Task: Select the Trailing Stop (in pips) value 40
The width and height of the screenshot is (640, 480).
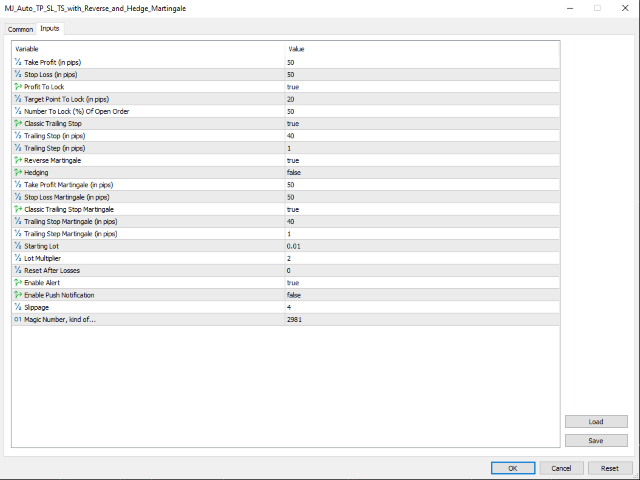Action: point(291,136)
